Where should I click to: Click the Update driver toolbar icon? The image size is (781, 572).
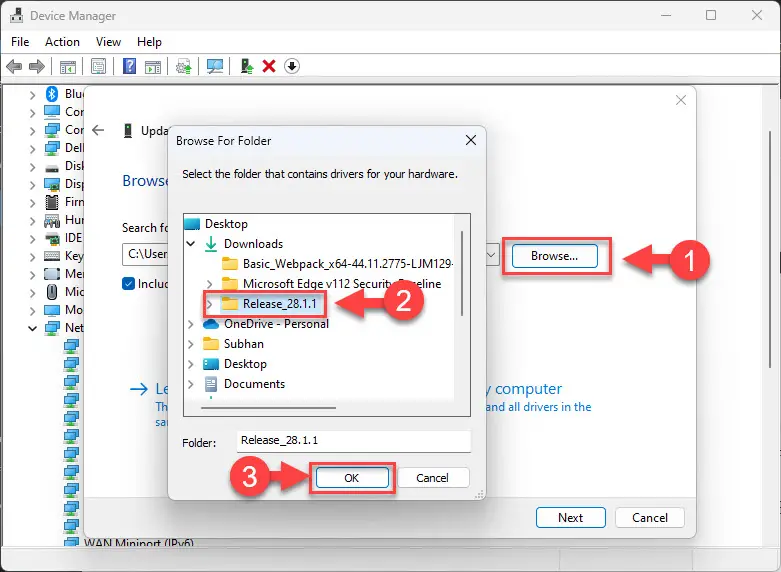246,67
